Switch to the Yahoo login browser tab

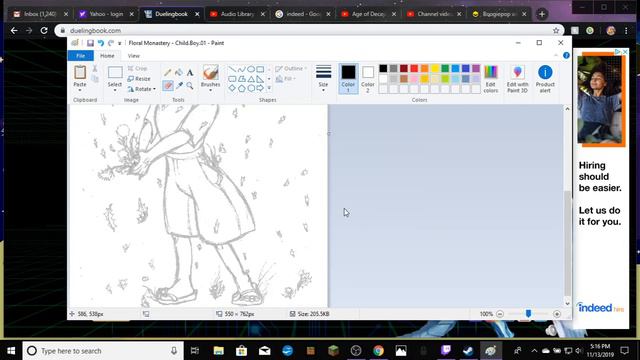click(x=106, y=14)
